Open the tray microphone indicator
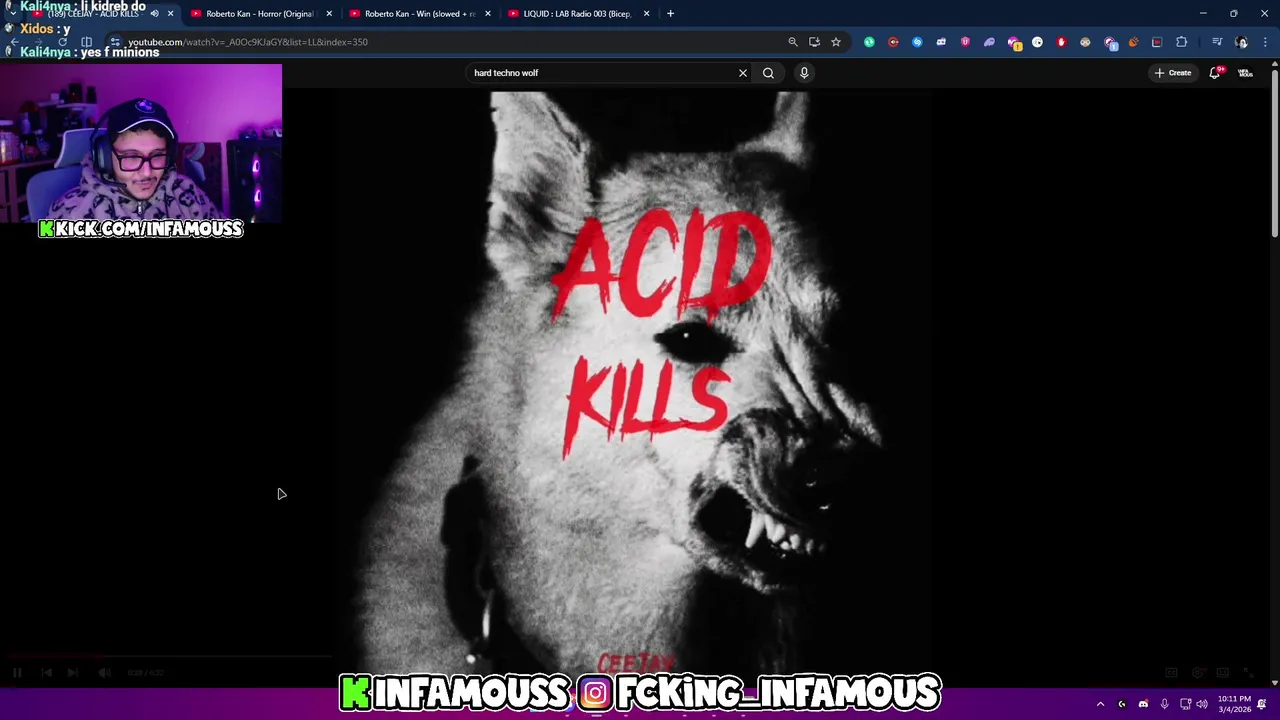This screenshot has width=1280, height=720. pyautogui.click(x=1164, y=704)
